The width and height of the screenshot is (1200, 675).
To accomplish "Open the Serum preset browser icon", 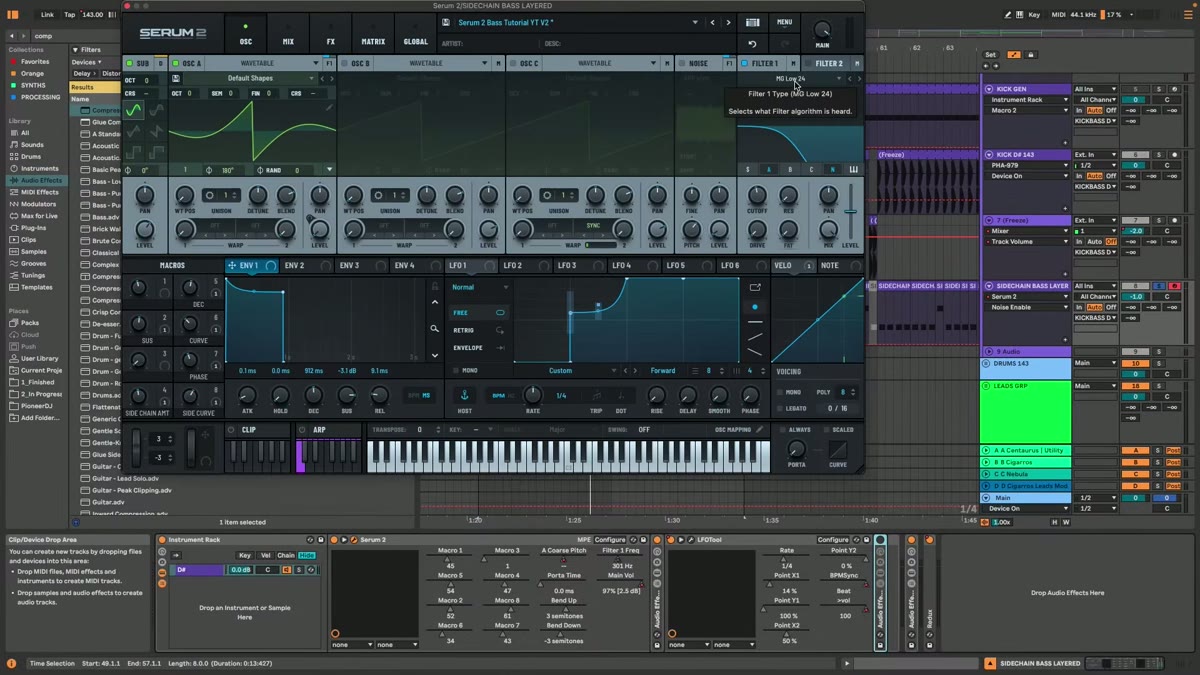I will click(x=752, y=22).
